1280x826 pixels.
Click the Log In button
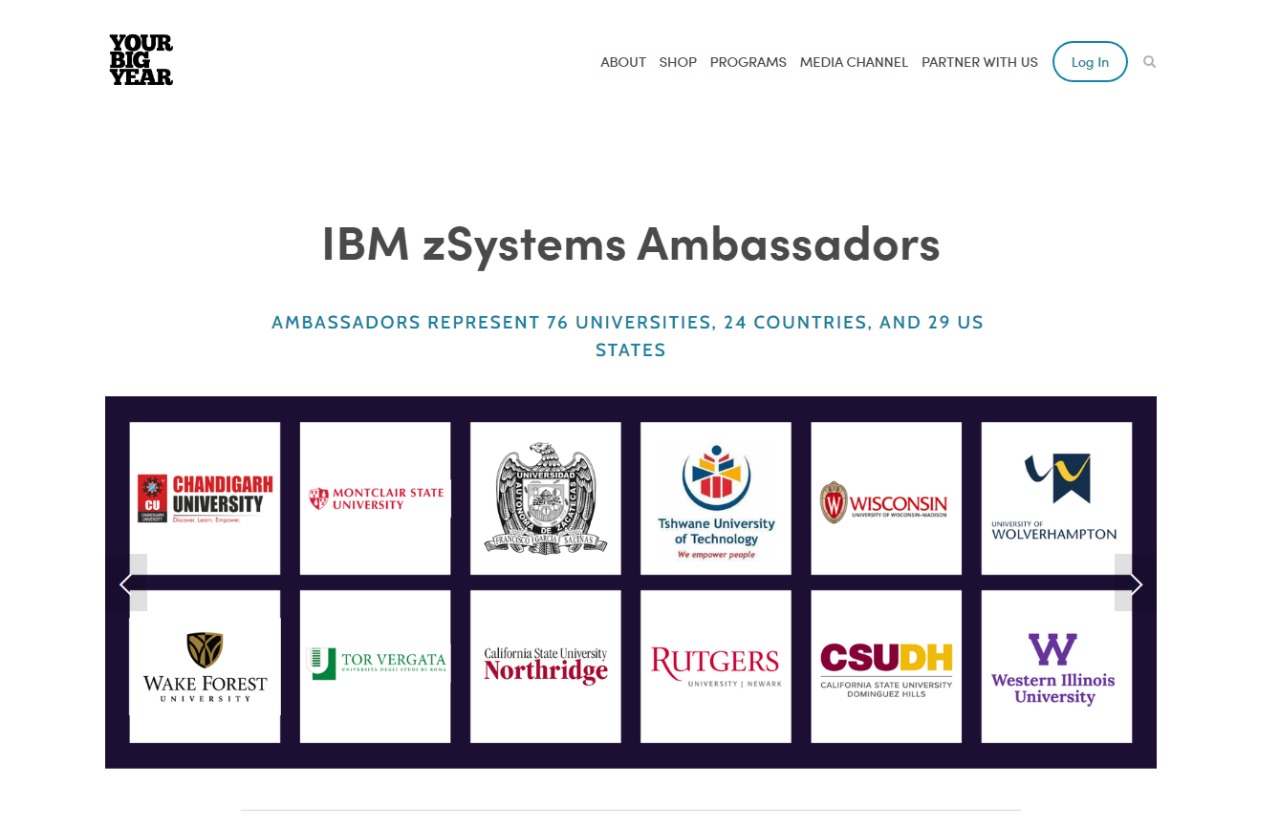click(x=1090, y=62)
